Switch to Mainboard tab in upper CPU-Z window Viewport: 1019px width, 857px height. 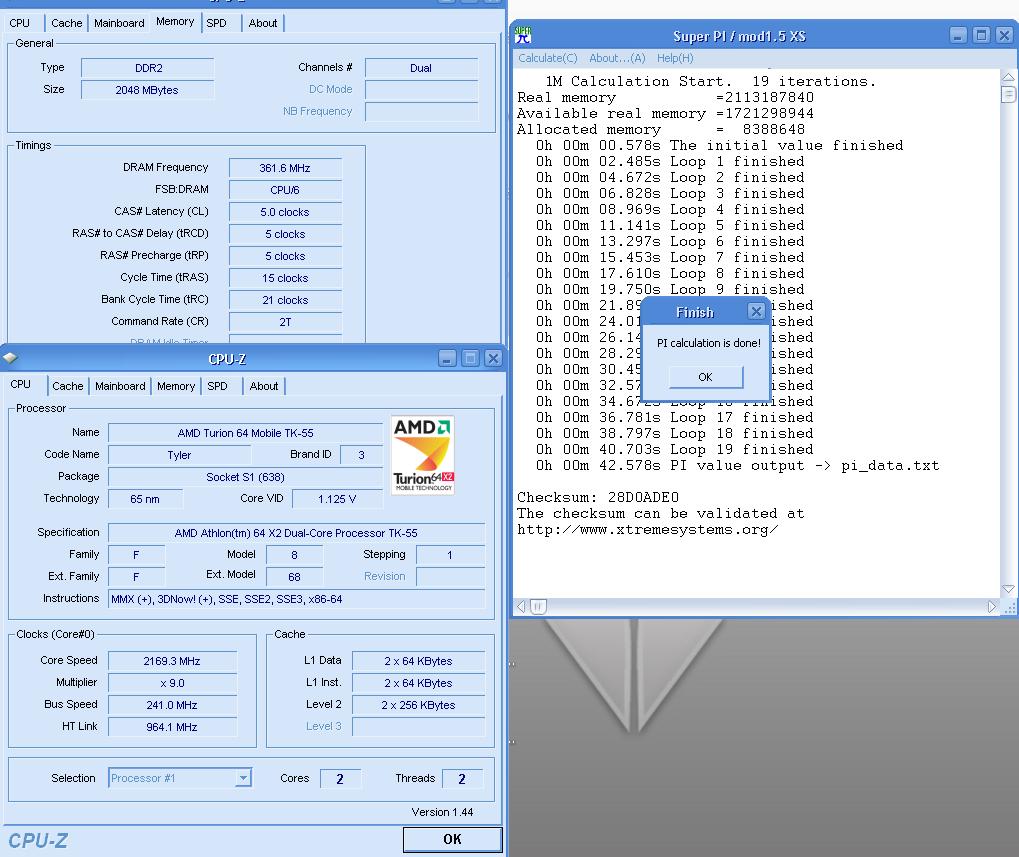pyautogui.click(x=119, y=23)
